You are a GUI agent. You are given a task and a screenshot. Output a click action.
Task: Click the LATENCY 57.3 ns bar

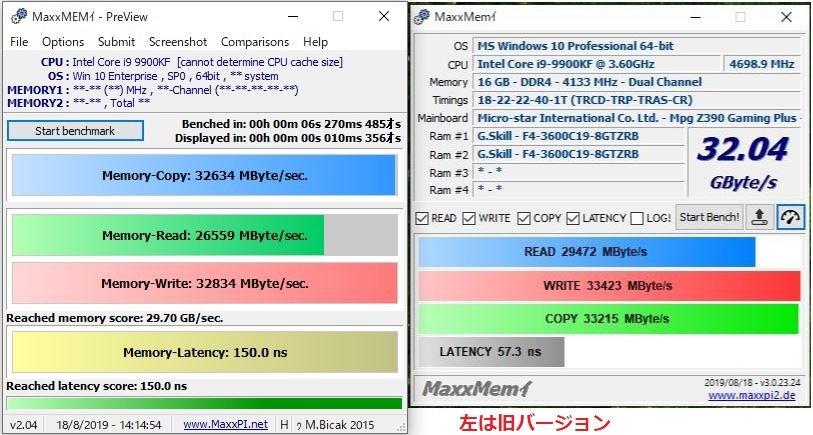point(490,352)
